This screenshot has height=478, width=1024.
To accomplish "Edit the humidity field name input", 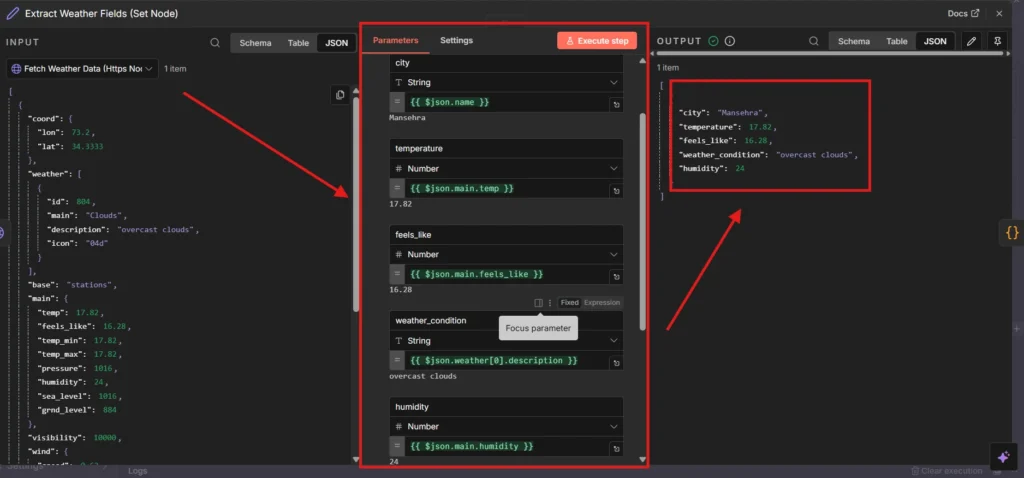I will (x=506, y=407).
